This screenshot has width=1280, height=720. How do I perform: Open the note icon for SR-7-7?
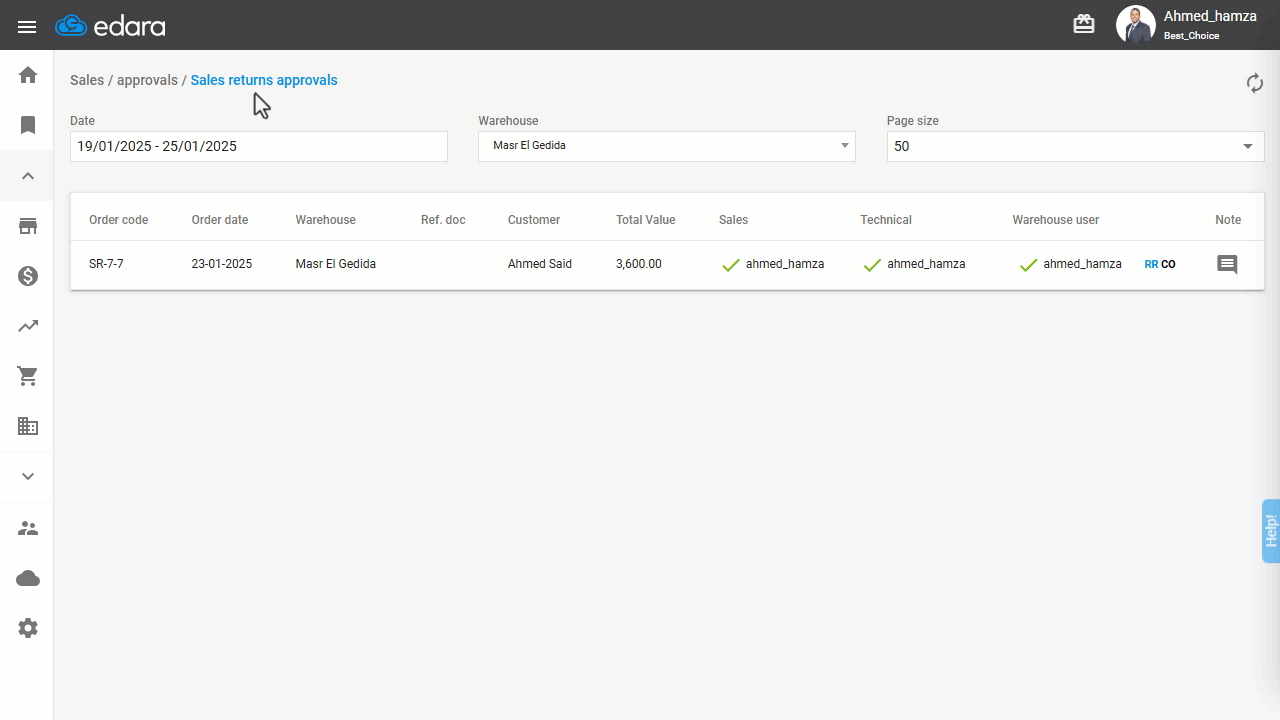[1227, 265]
